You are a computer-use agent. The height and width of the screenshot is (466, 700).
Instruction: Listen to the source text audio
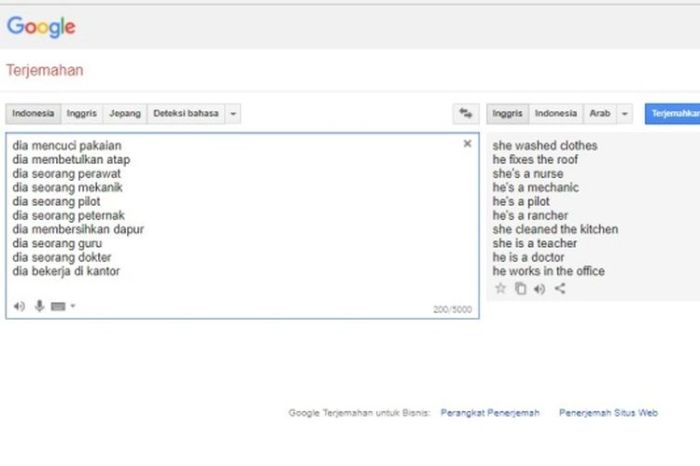[19, 306]
